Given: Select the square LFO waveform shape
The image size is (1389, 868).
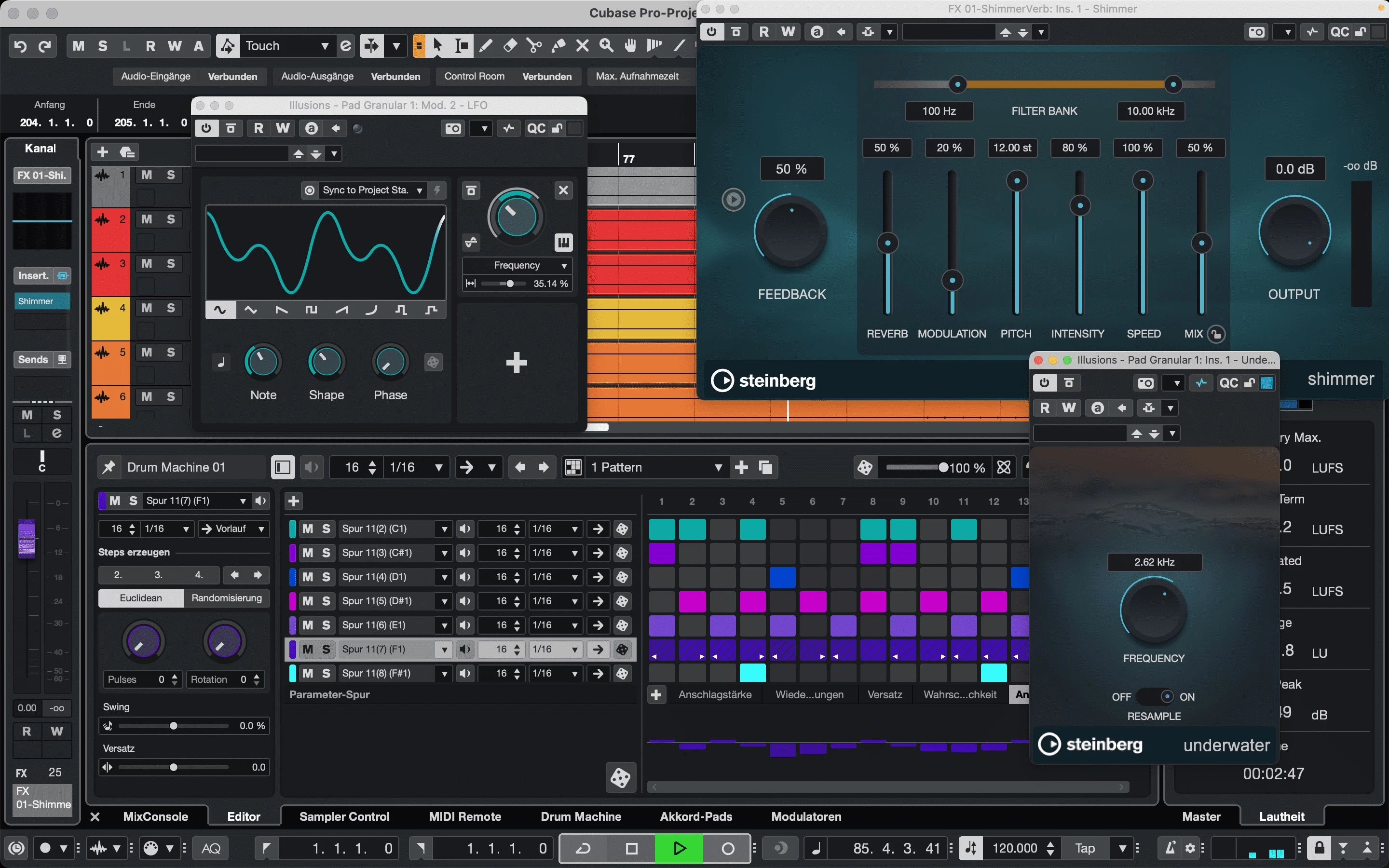Looking at the screenshot, I should [311, 310].
